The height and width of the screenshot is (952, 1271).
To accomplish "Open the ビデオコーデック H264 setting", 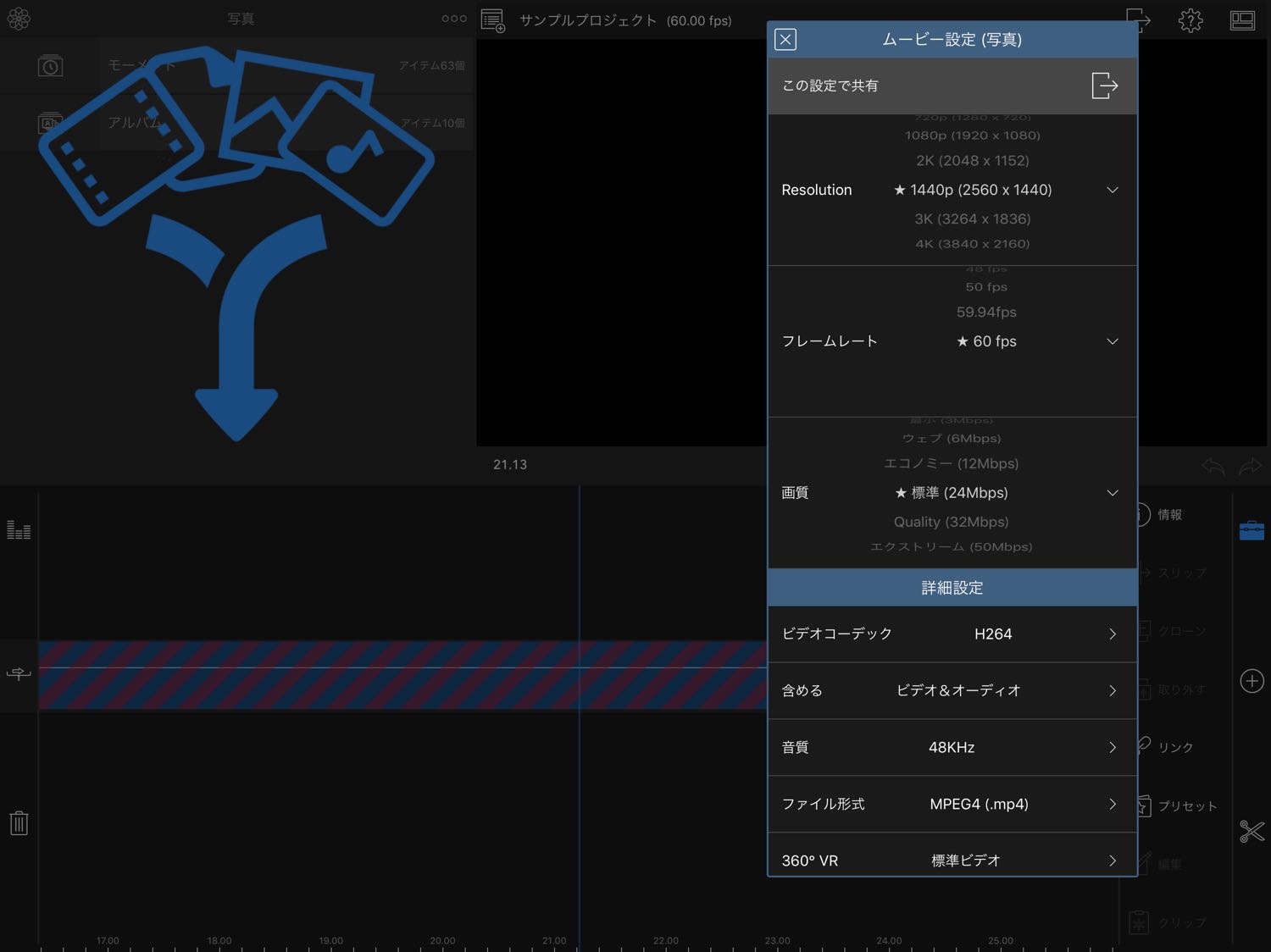I will point(952,634).
